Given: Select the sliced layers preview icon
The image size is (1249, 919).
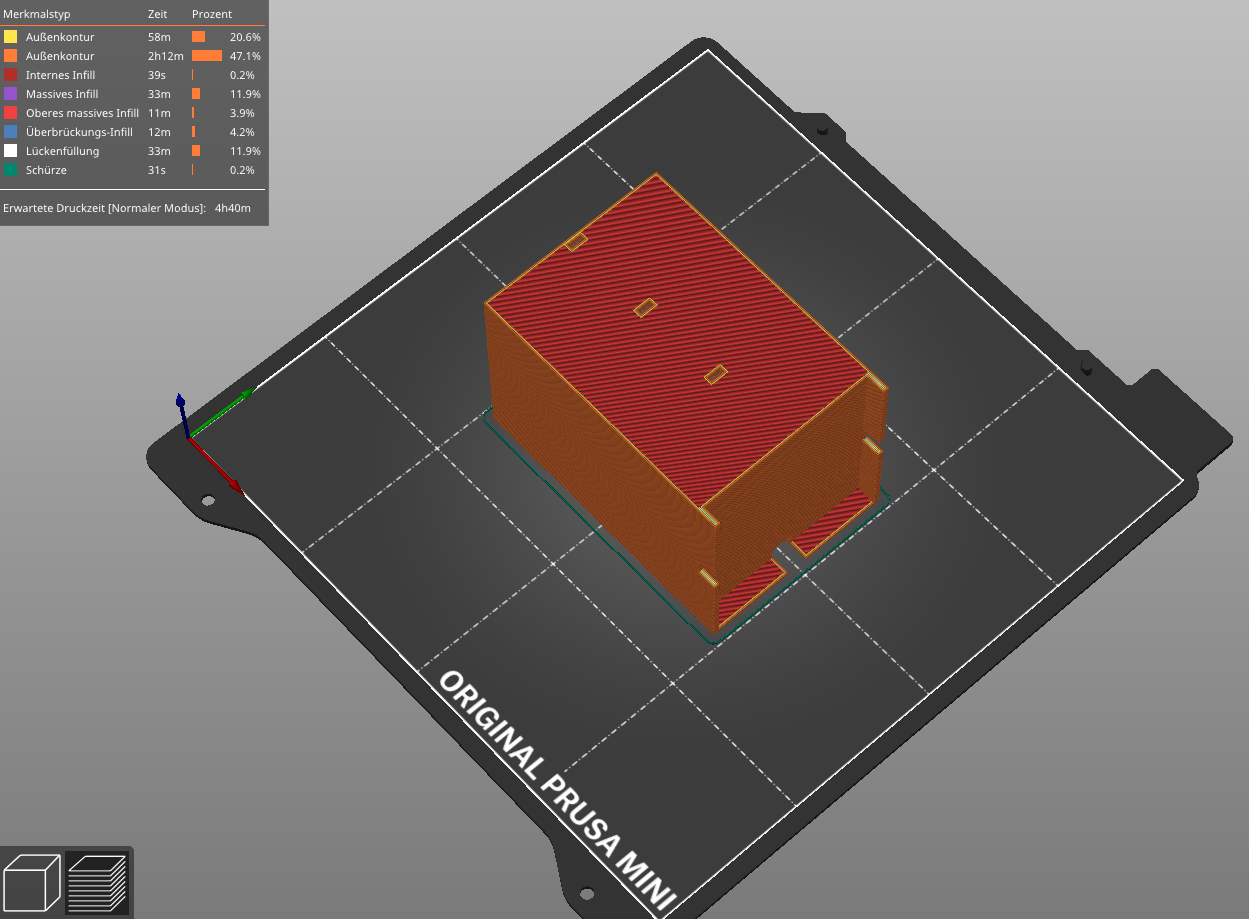Looking at the screenshot, I should pos(97,883).
